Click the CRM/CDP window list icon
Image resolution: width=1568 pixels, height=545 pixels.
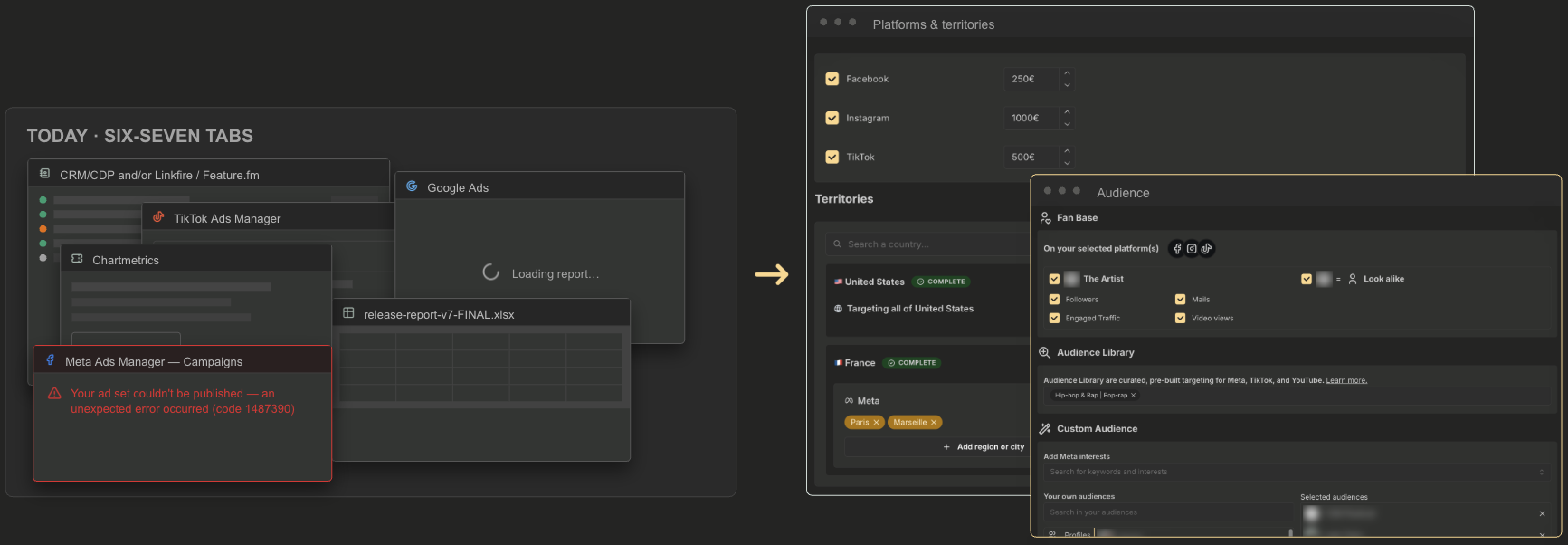(x=44, y=173)
